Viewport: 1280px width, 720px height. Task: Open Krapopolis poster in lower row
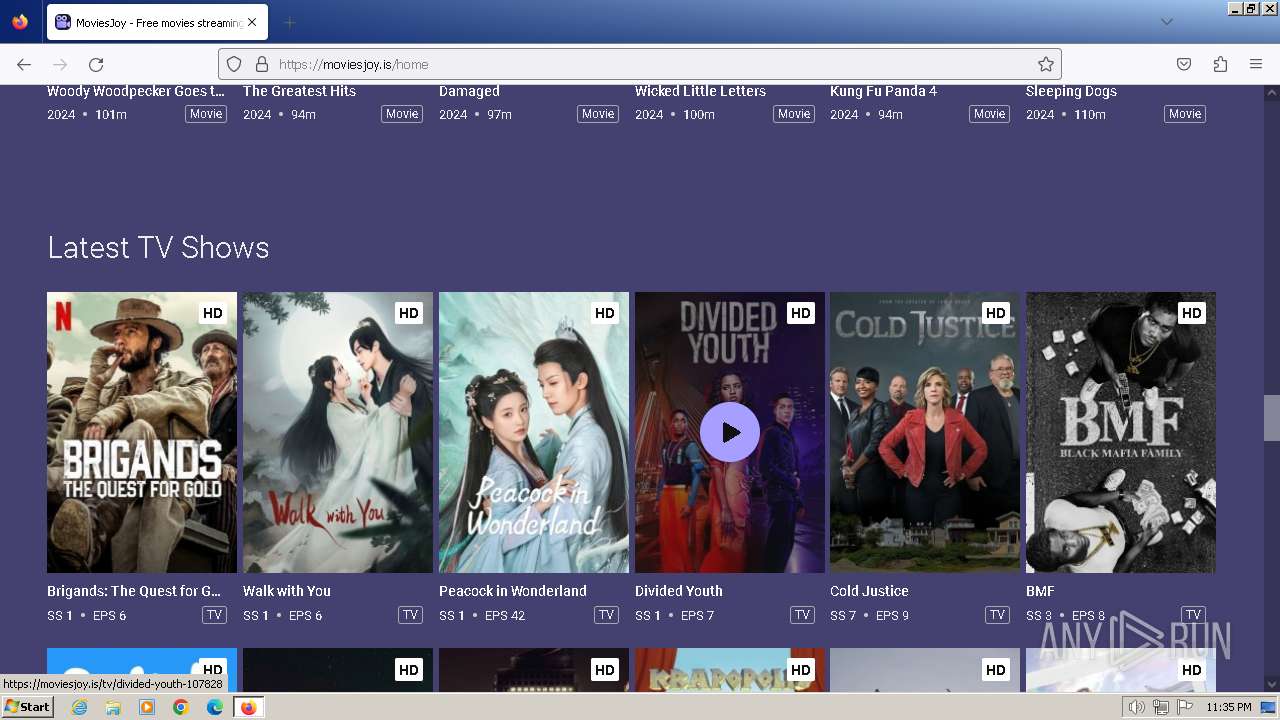click(x=730, y=670)
